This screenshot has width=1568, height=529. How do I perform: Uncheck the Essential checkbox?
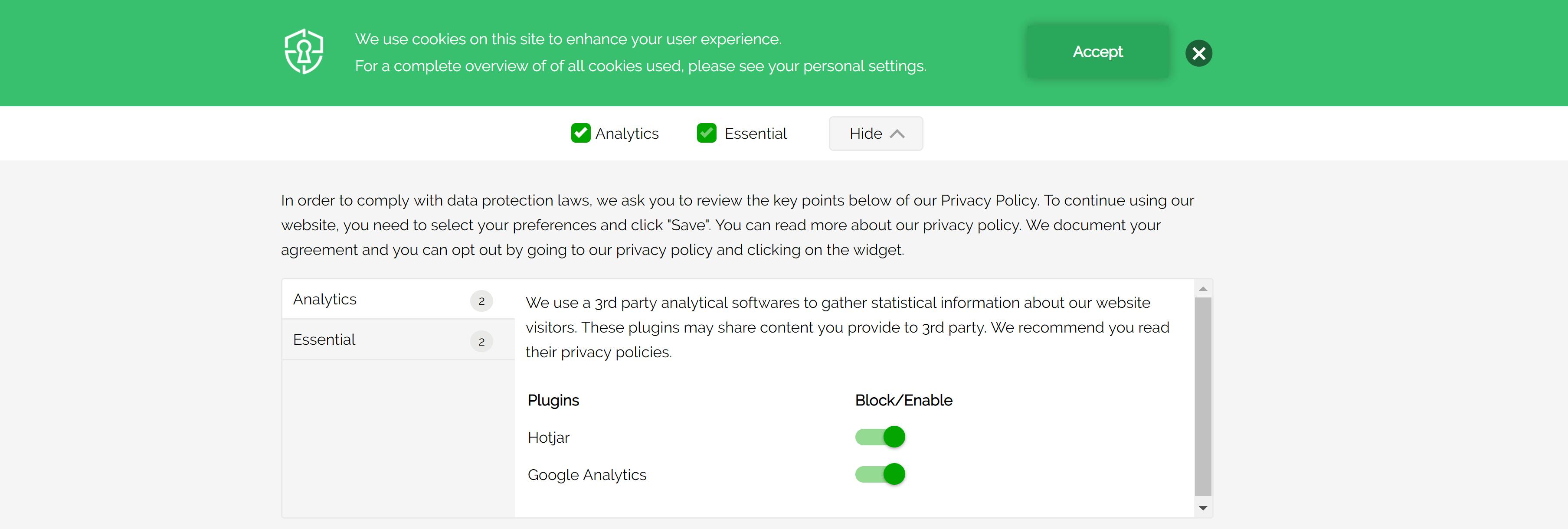click(706, 133)
